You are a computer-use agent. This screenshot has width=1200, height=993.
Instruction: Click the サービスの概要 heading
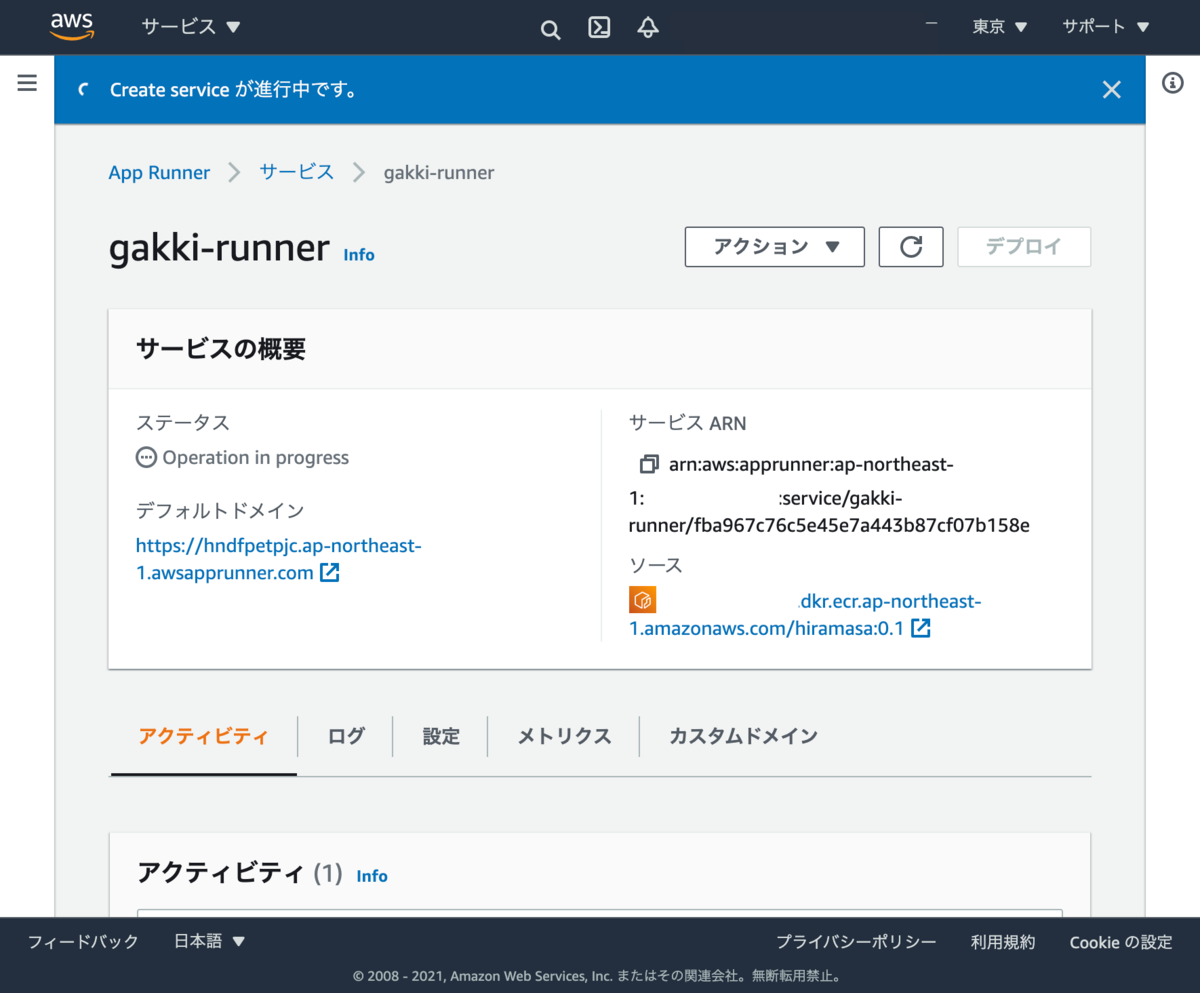pos(221,349)
